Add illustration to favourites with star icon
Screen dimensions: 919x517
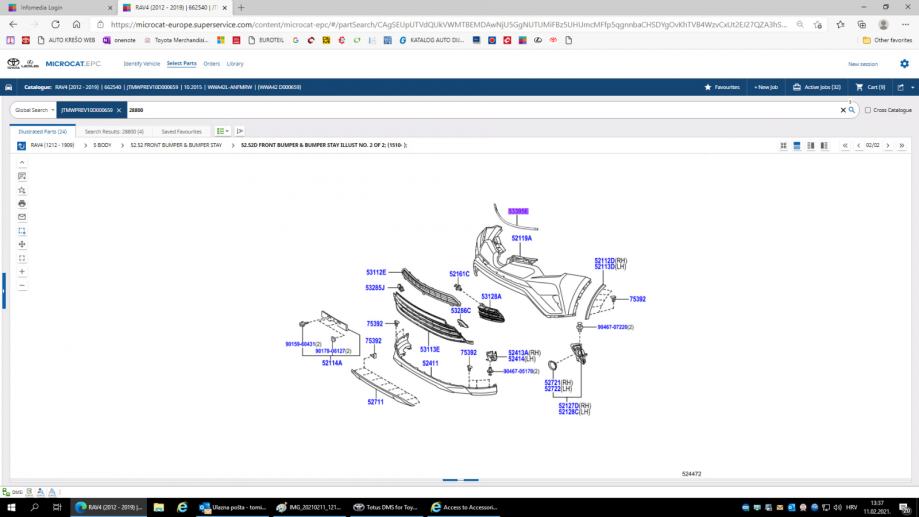(22, 189)
